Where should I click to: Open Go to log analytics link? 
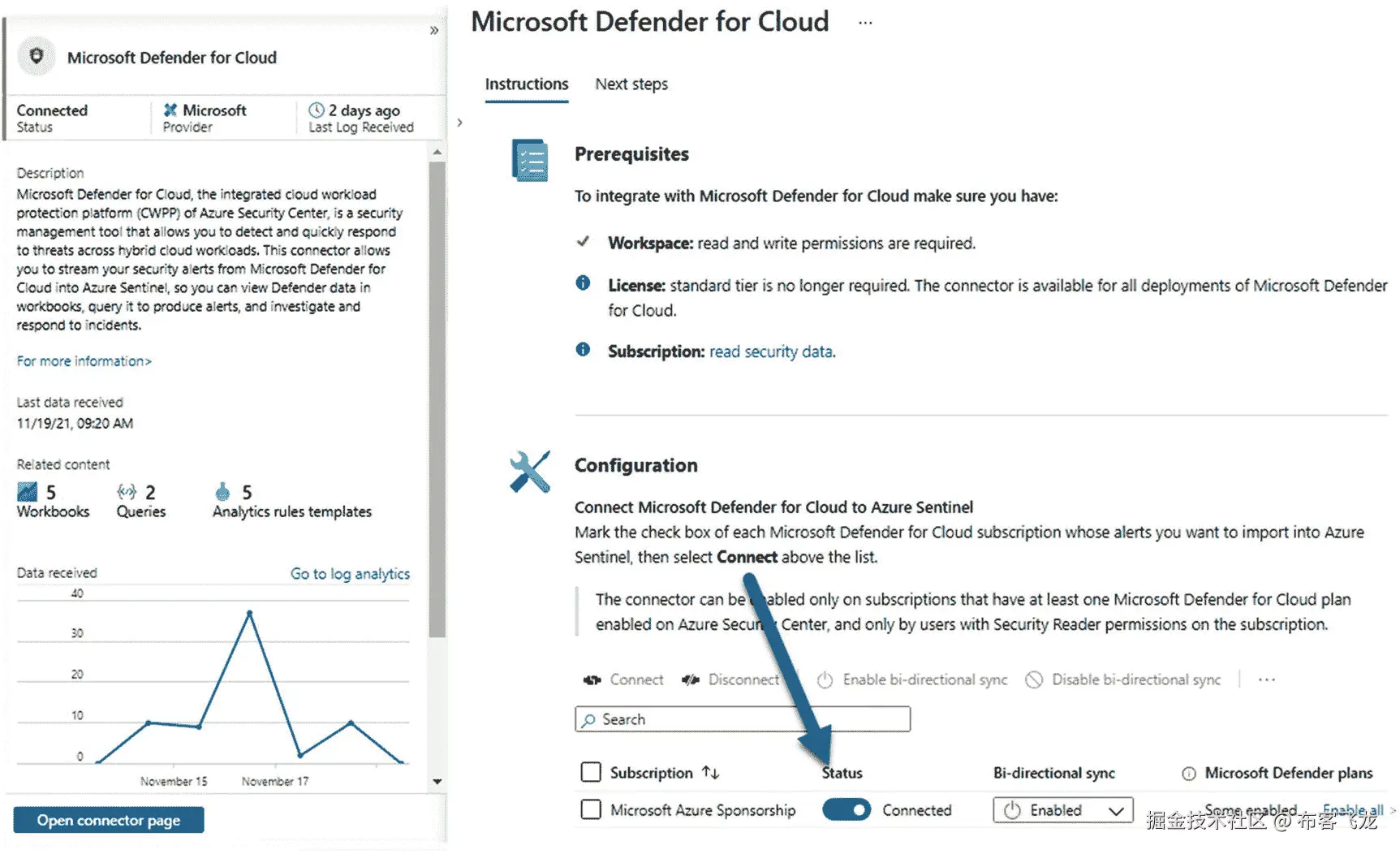351,574
